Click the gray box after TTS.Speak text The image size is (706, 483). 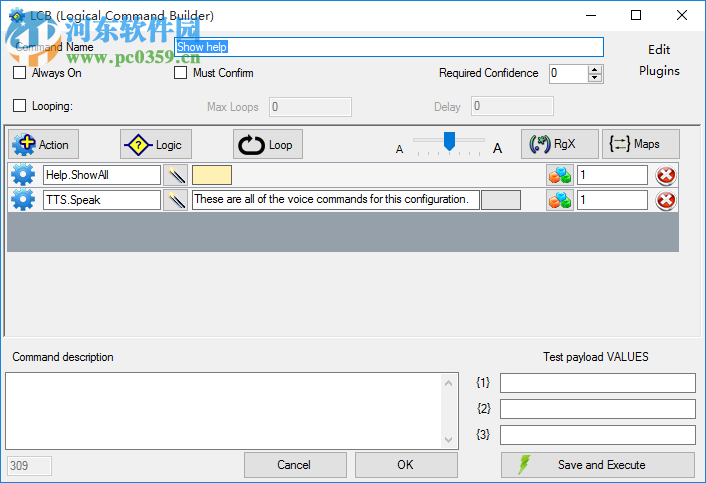501,200
